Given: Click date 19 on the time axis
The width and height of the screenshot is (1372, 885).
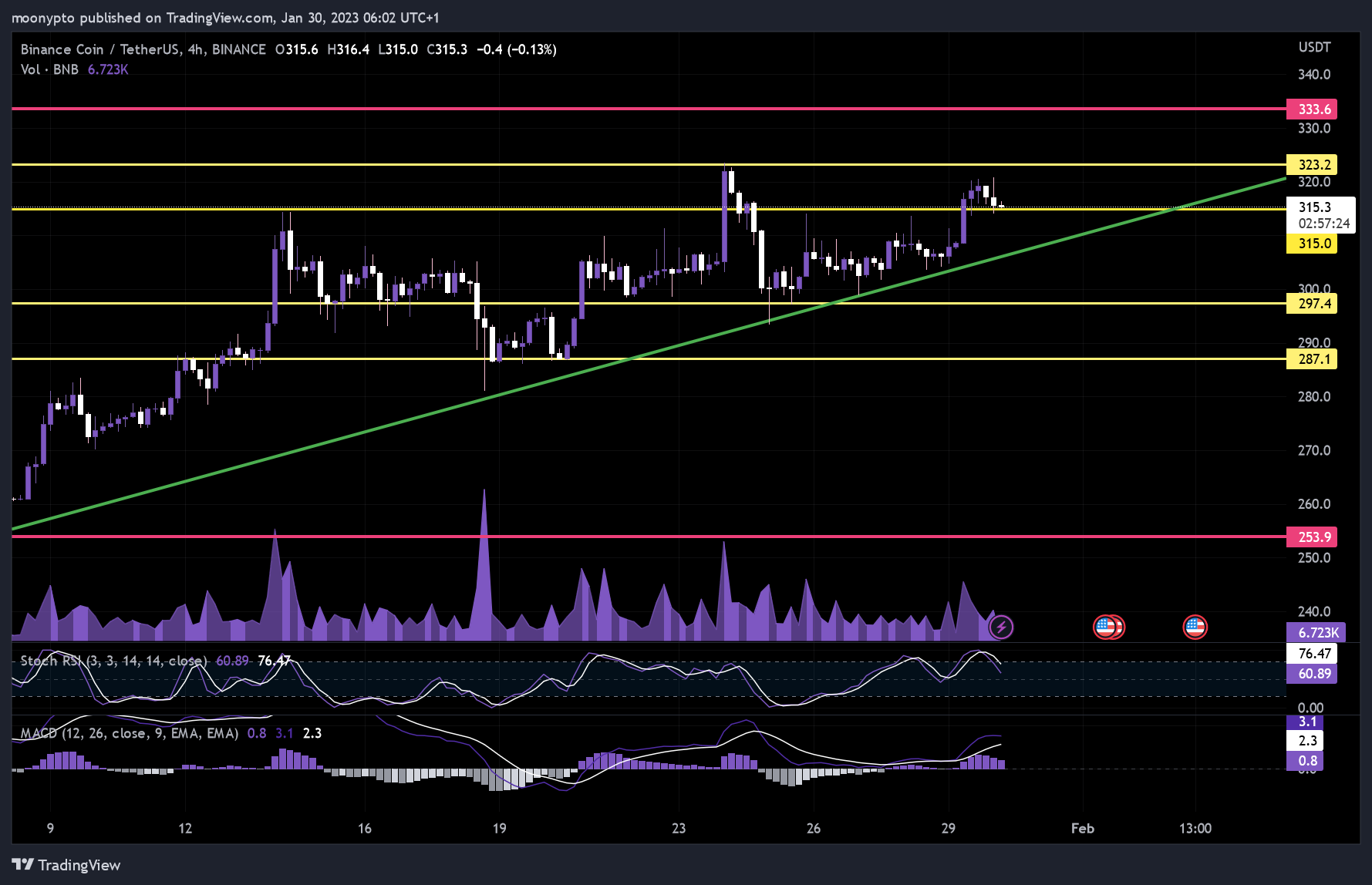Looking at the screenshot, I should 500,829.
